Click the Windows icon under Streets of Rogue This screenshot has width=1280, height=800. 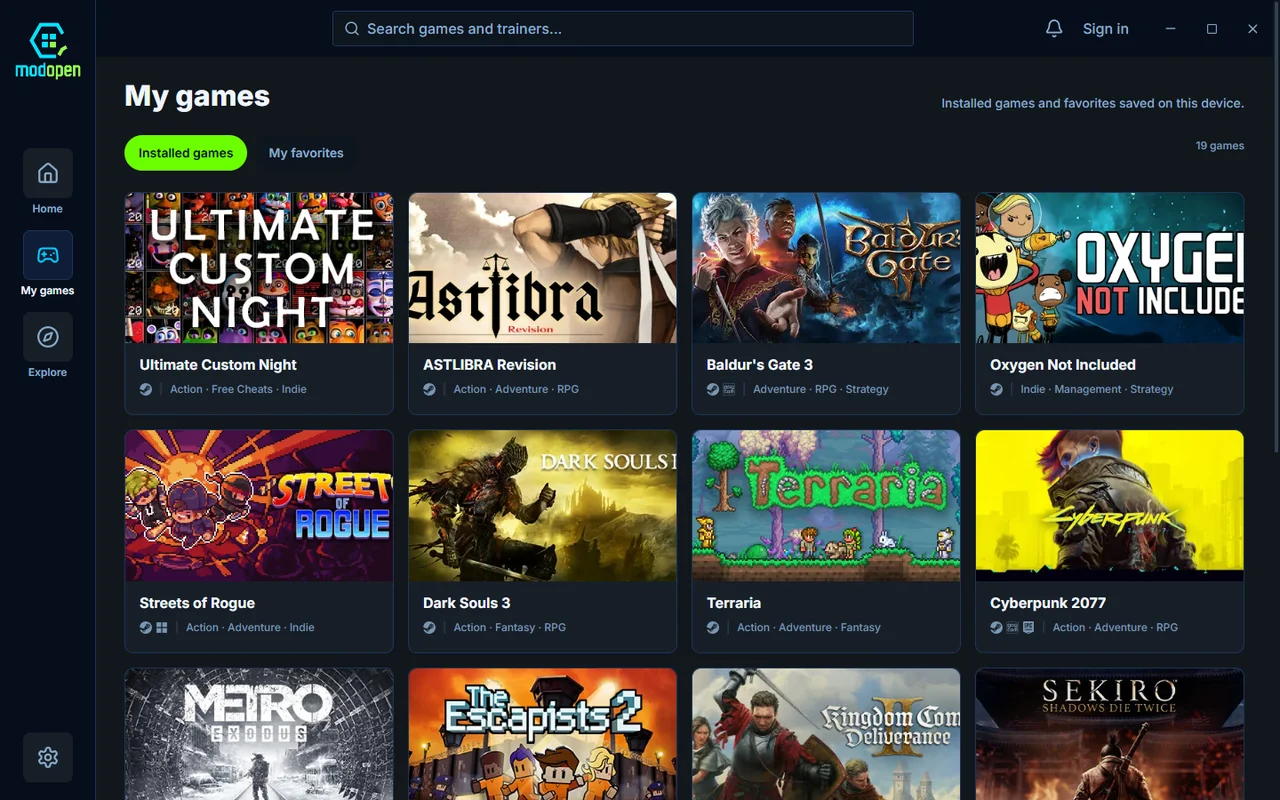162,627
